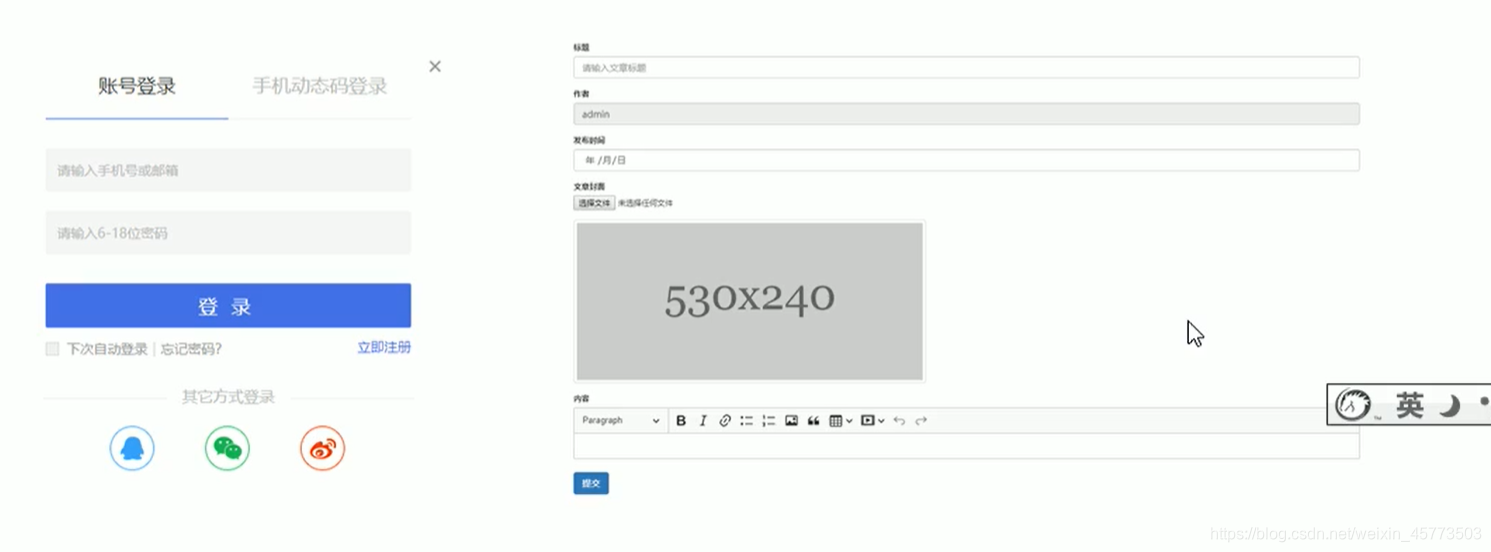Open the Paragraph heading style dropdown

pyautogui.click(x=621, y=421)
